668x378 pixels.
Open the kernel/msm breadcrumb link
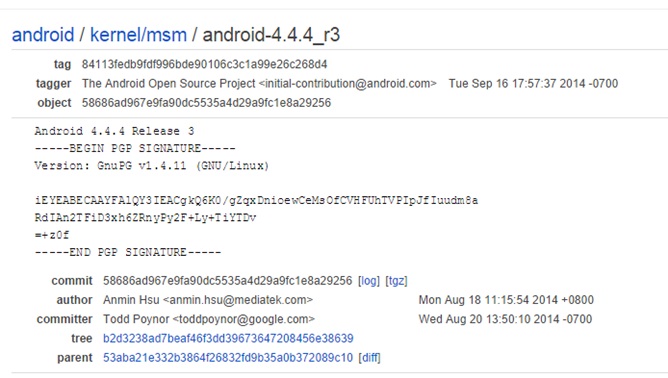pos(138,35)
